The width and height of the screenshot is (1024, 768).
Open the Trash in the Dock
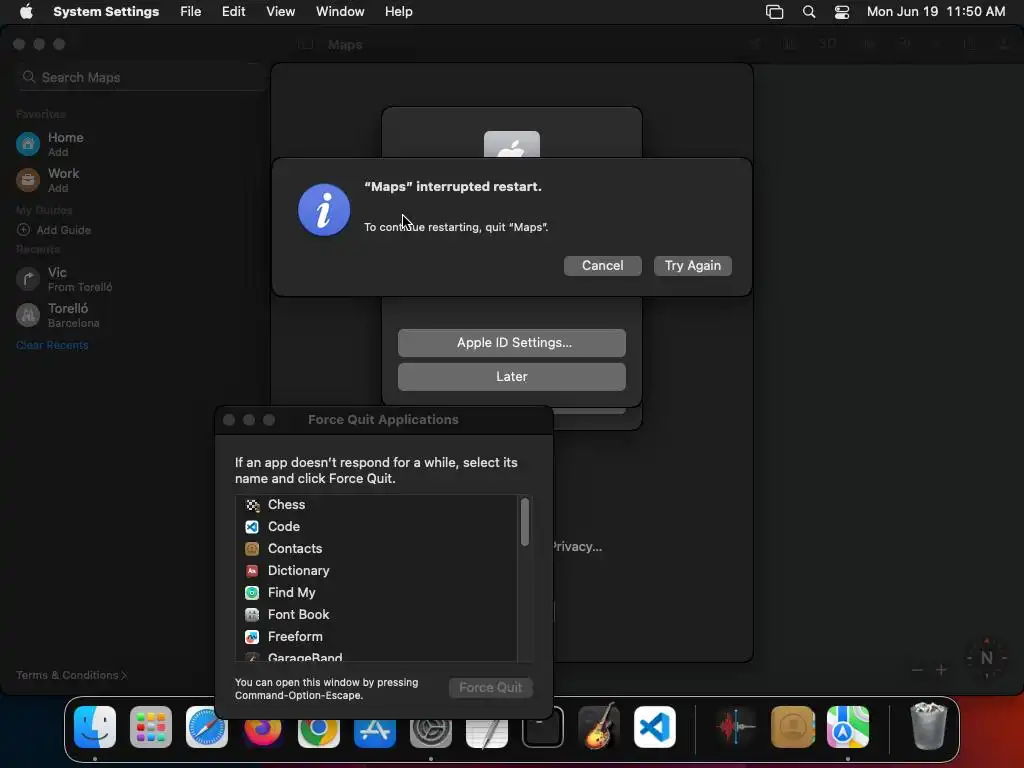coord(928,726)
